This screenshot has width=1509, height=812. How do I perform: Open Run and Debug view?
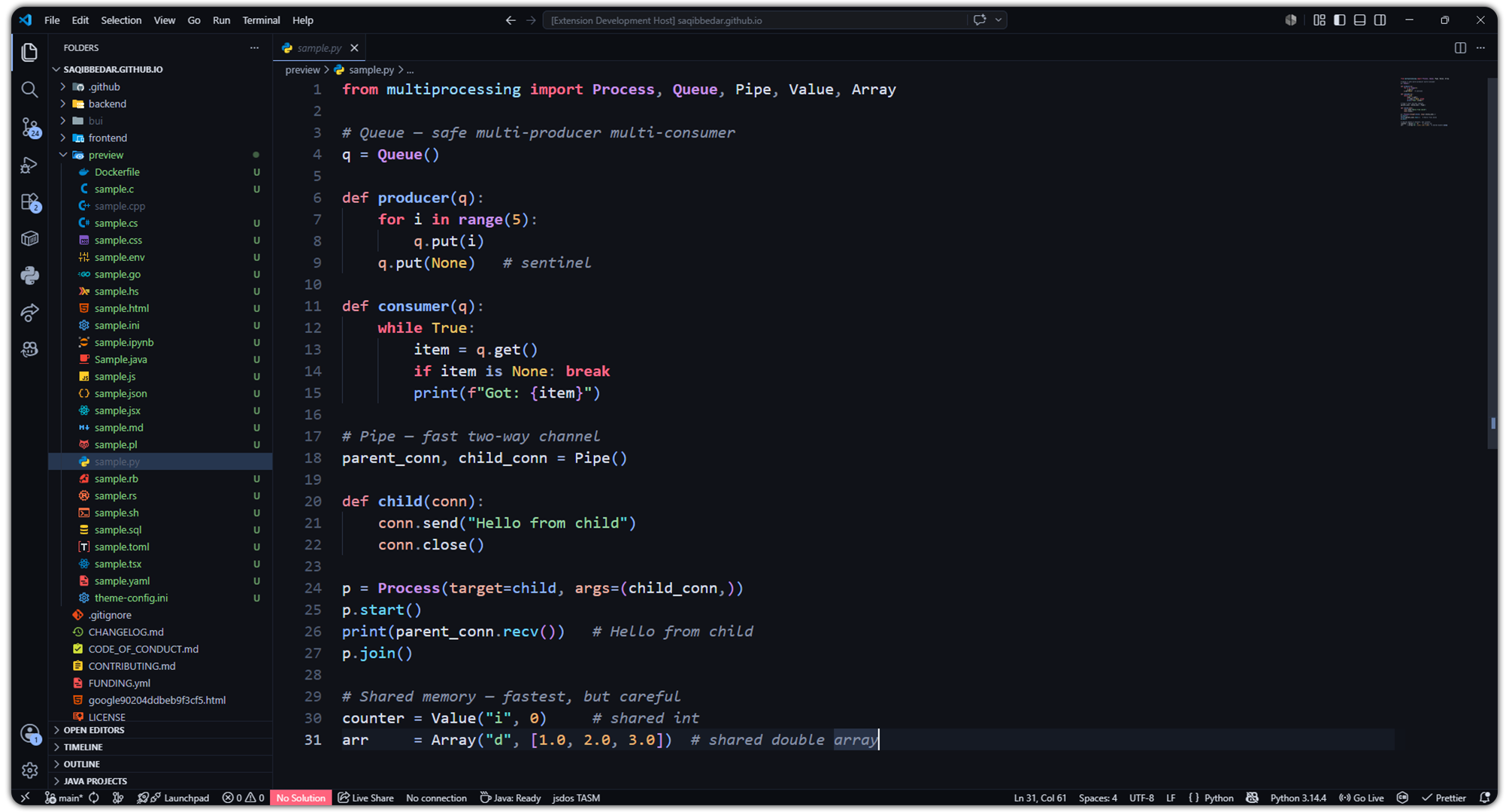click(29, 165)
